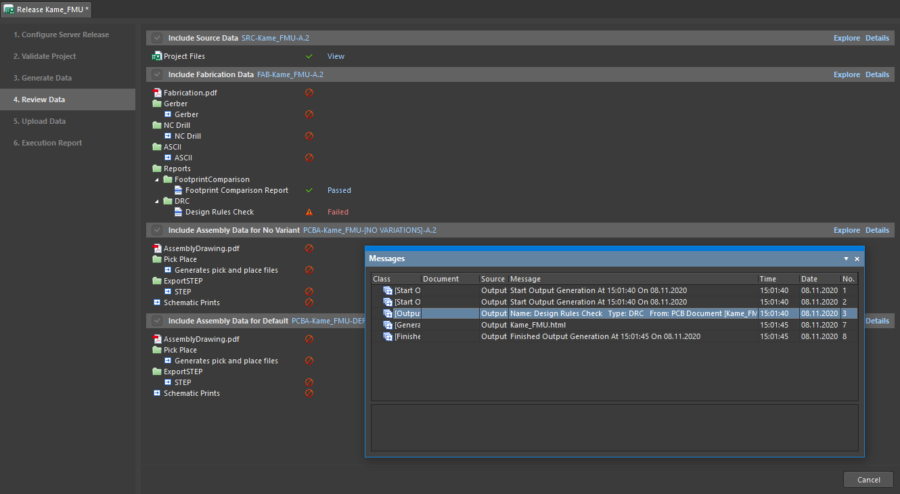Collapse the FootprintComparison tree folder
This screenshot has width=900, height=494.
pyautogui.click(x=155, y=179)
